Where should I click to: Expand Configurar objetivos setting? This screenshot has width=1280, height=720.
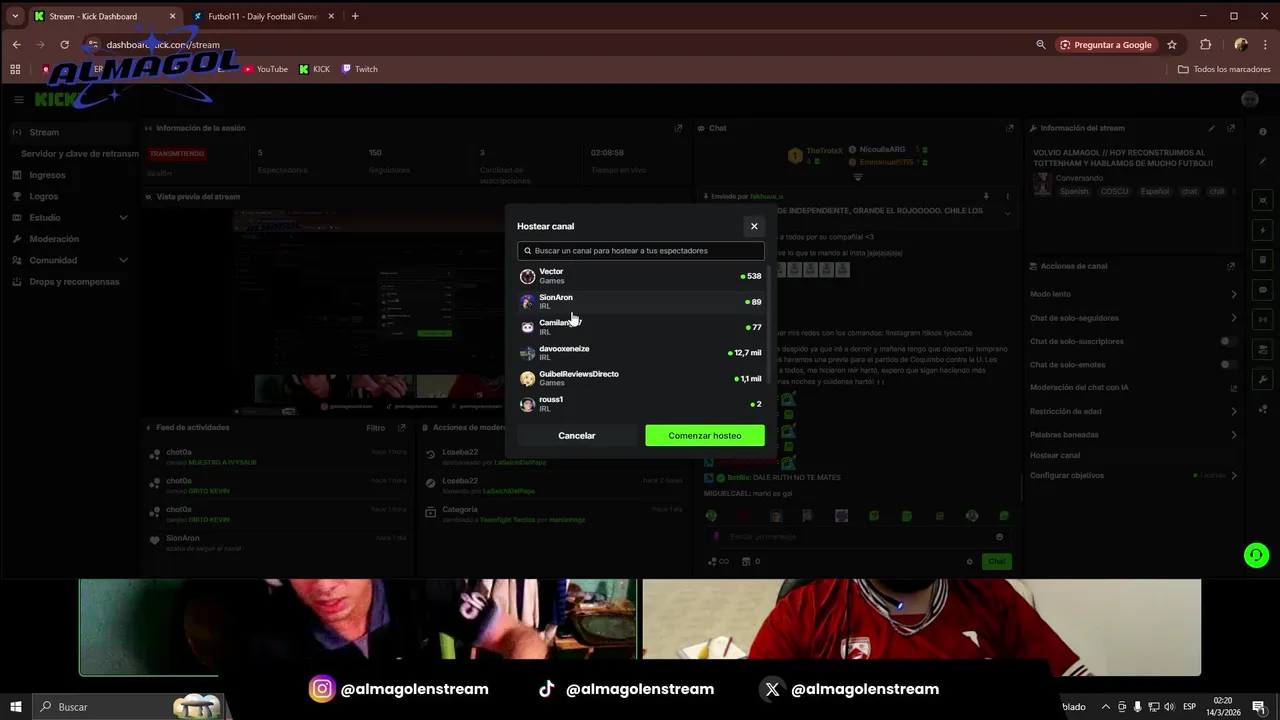point(1134,475)
